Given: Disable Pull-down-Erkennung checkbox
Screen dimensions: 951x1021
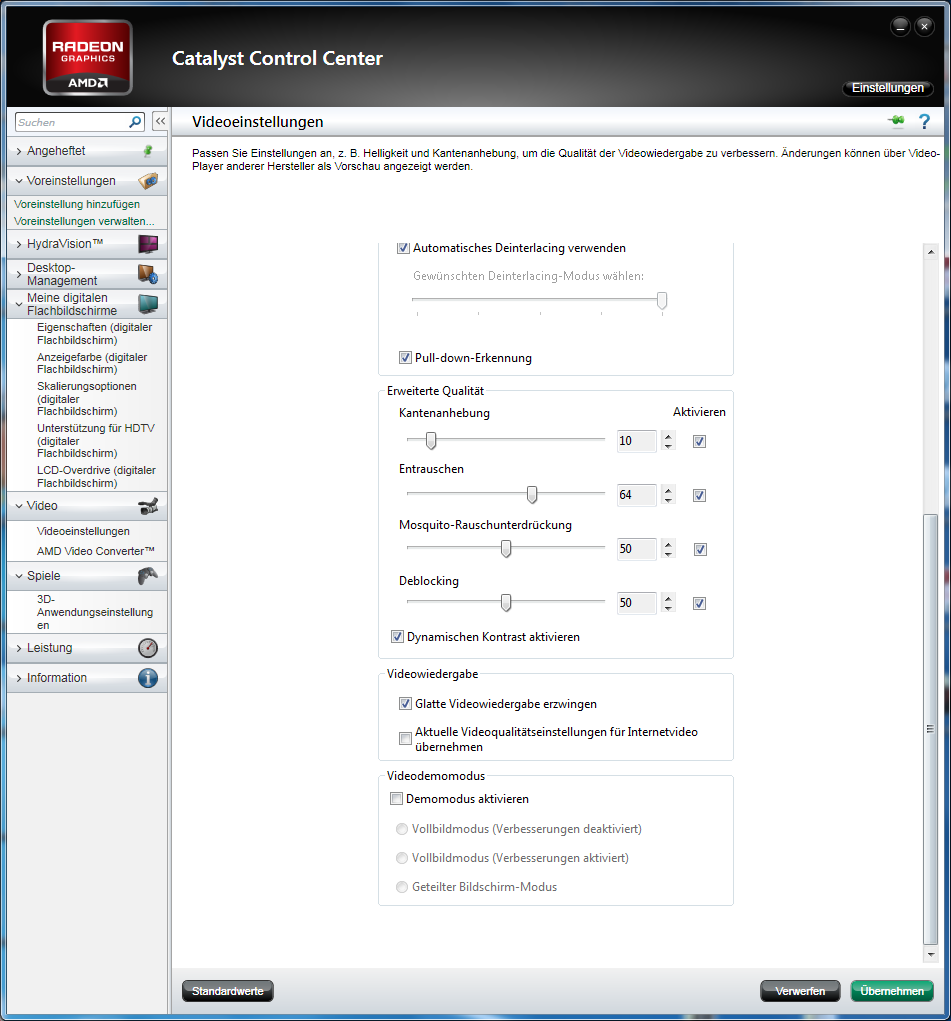Looking at the screenshot, I should pos(405,358).
